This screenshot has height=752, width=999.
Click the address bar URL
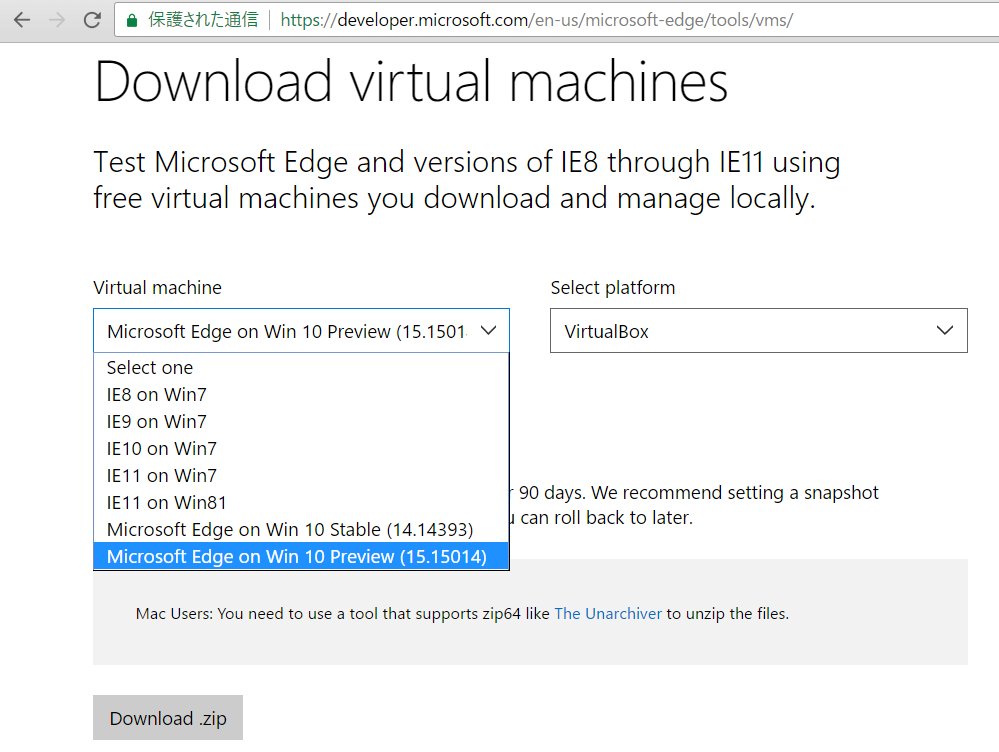[x=536, y=20]
